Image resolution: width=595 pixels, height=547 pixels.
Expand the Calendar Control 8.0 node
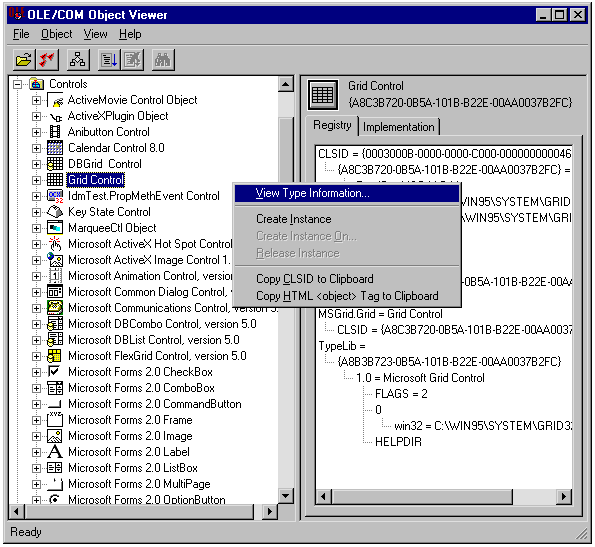click(x=36, y=148)
